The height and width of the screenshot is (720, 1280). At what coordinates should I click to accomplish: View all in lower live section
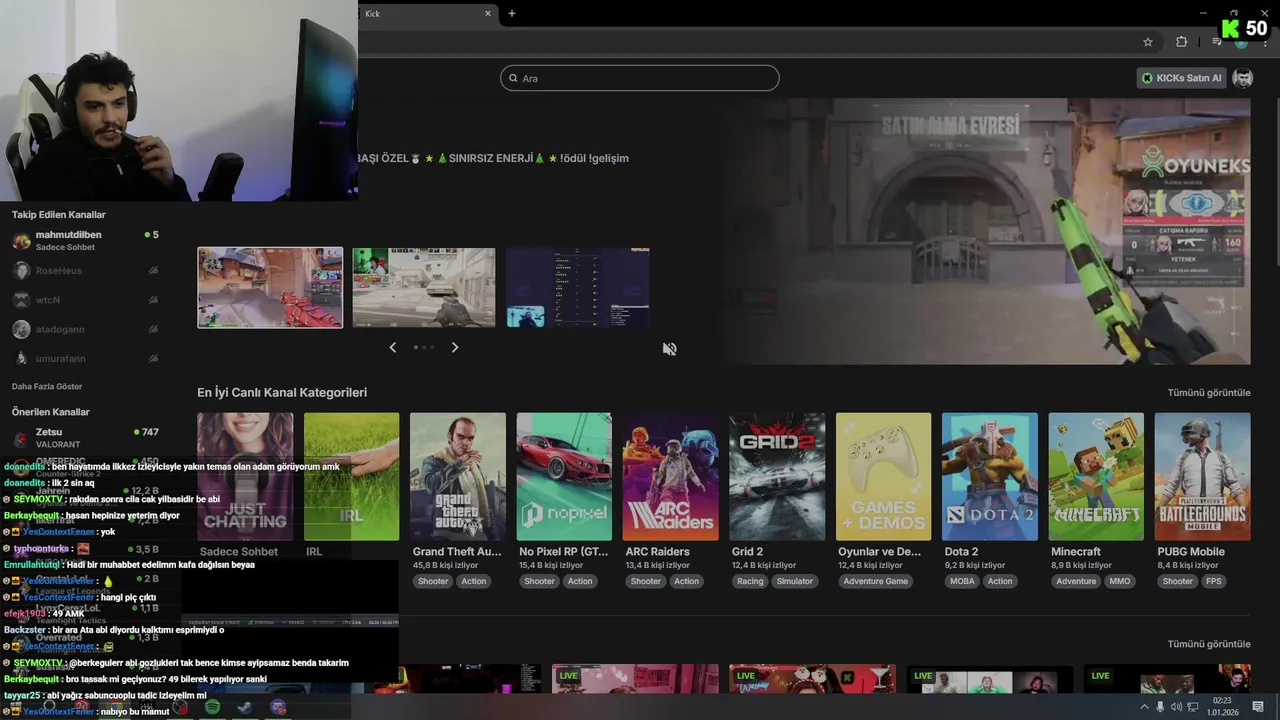click(1209, 644)
